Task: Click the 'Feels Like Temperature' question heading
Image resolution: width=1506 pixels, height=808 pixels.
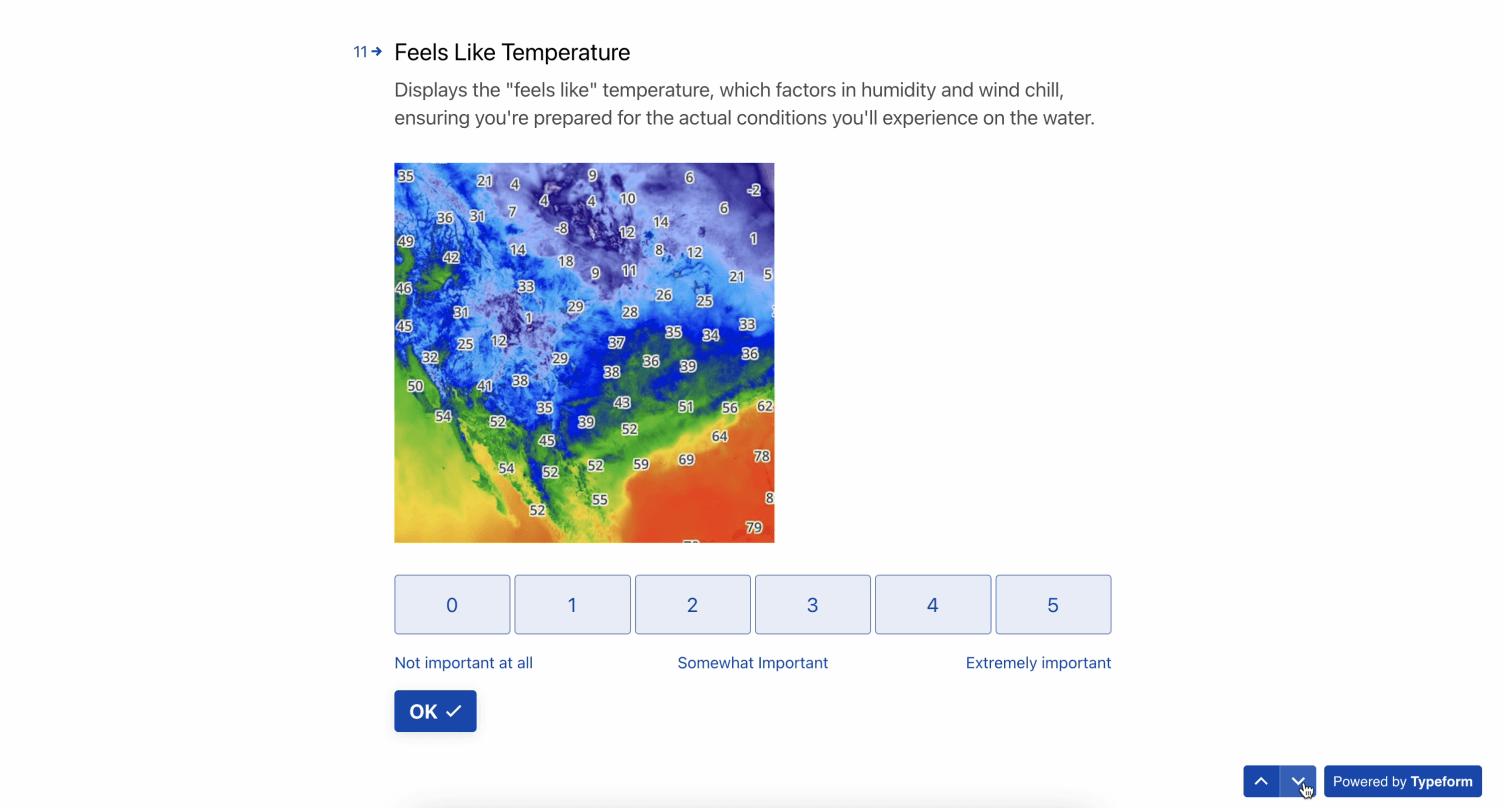Action: [x=512, y=52]
